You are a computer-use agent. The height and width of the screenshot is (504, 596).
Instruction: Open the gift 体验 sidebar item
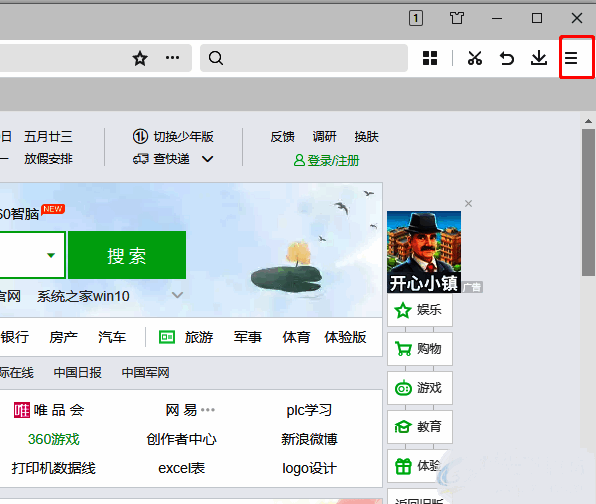coord(420,466)
